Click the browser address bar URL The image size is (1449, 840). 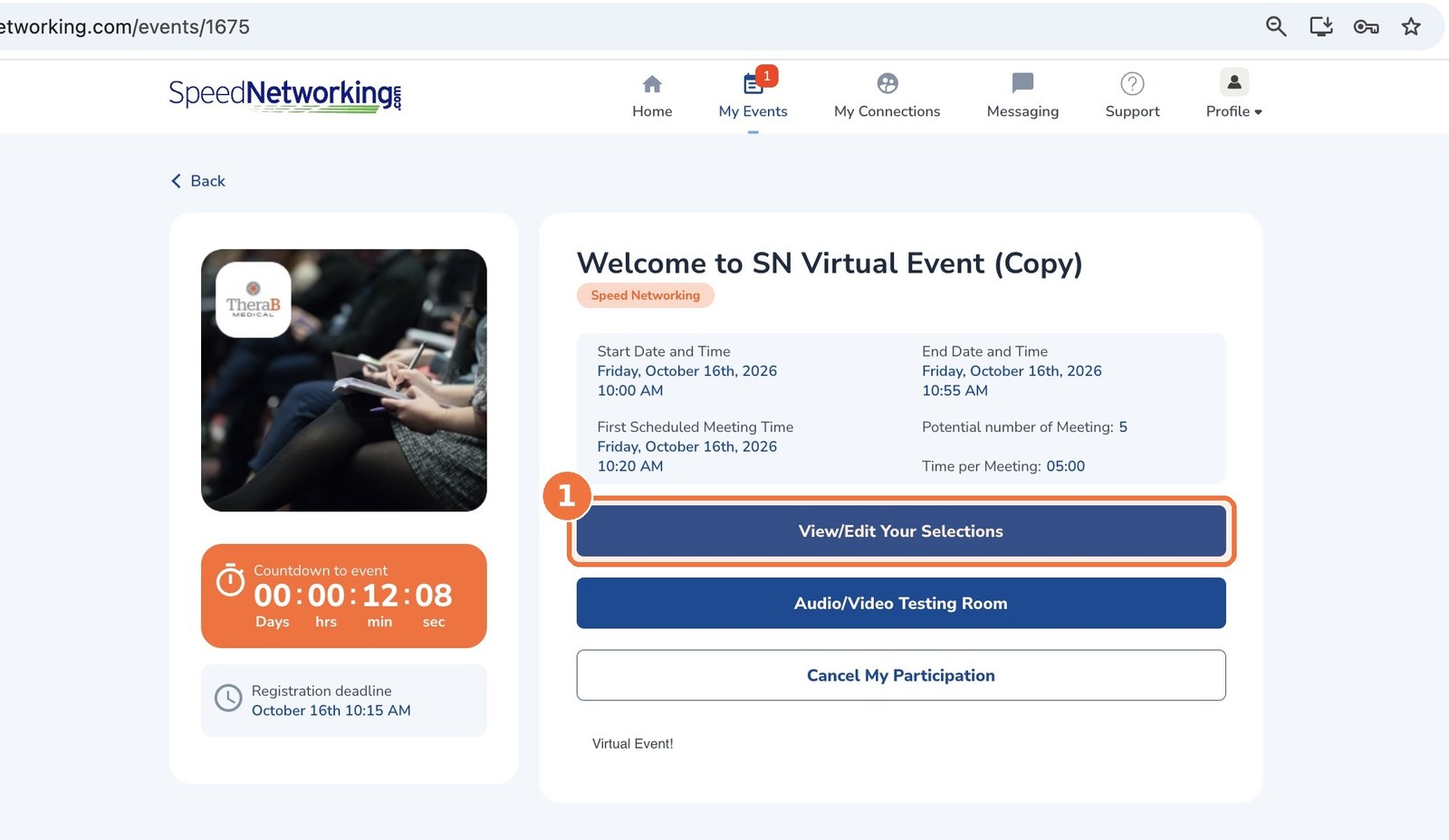coord(125,26)
